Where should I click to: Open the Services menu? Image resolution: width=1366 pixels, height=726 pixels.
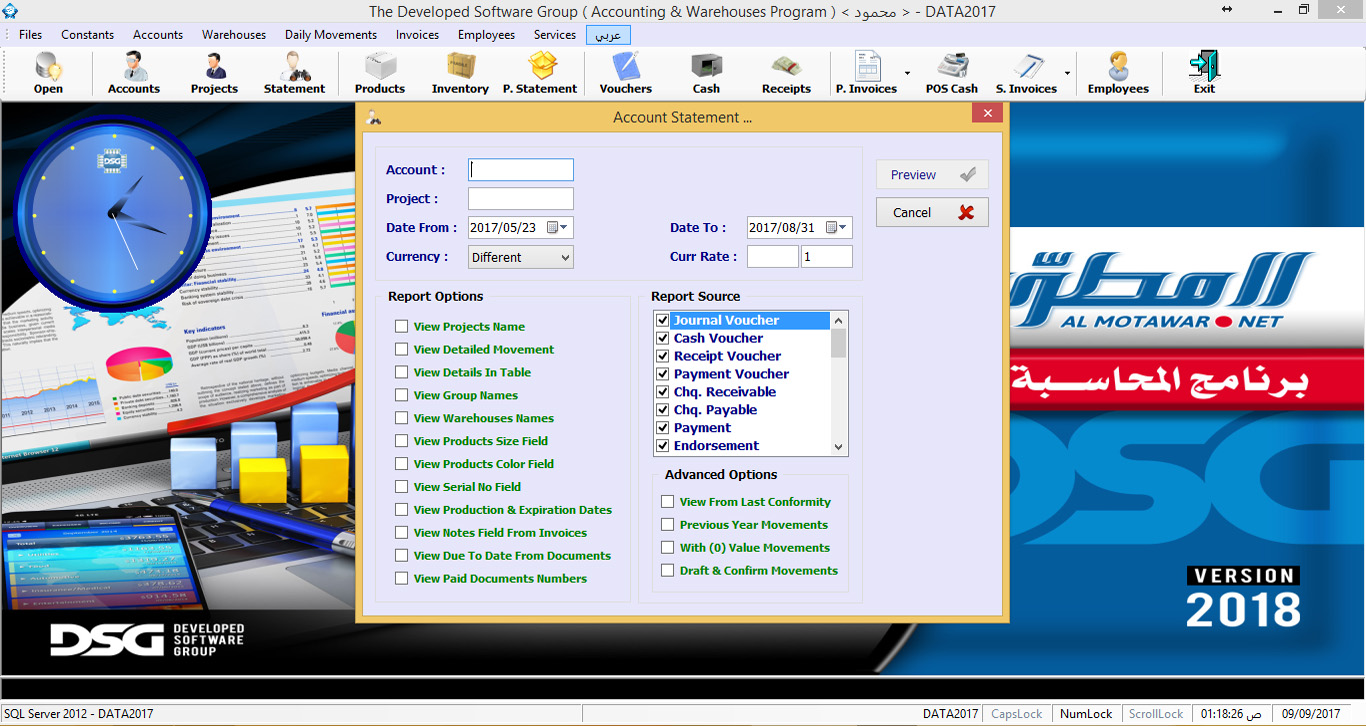click(555, 34)
